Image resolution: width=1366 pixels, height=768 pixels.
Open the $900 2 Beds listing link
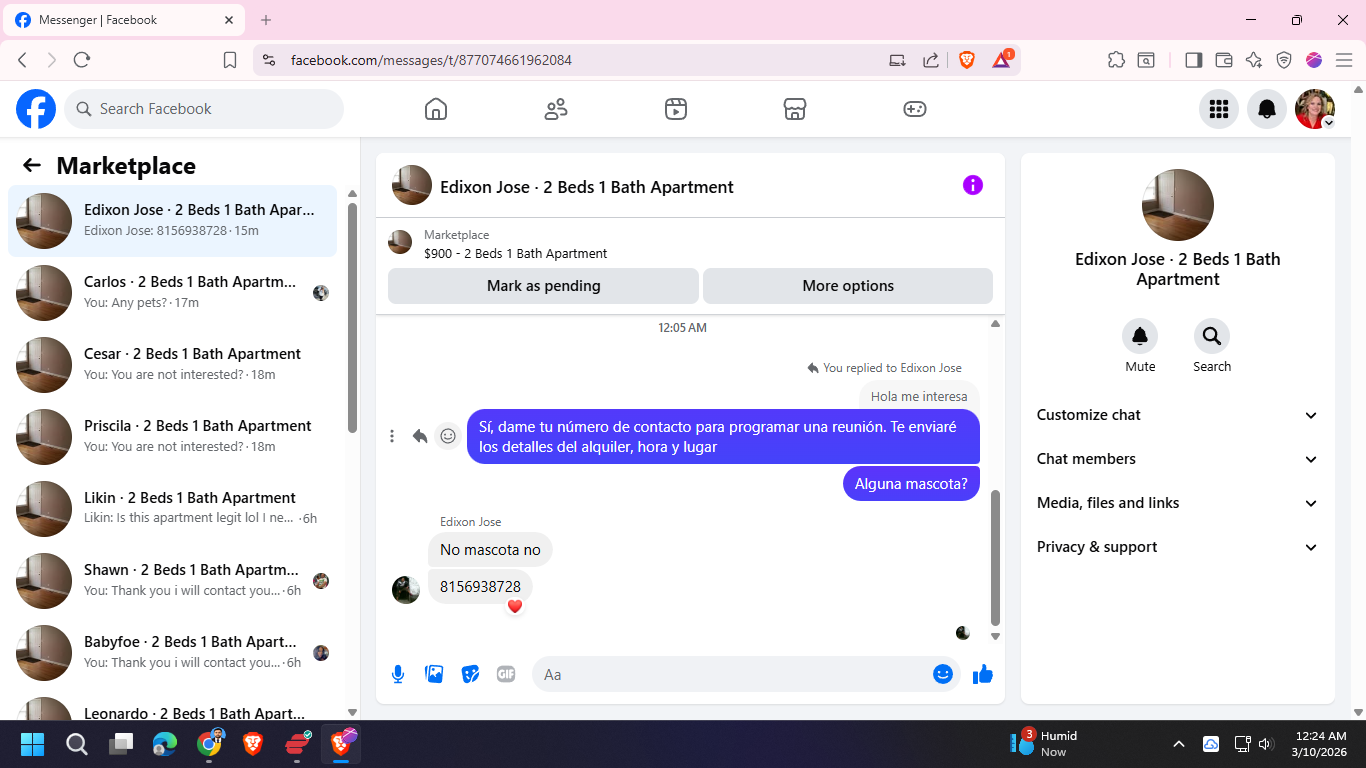(515, 254)
